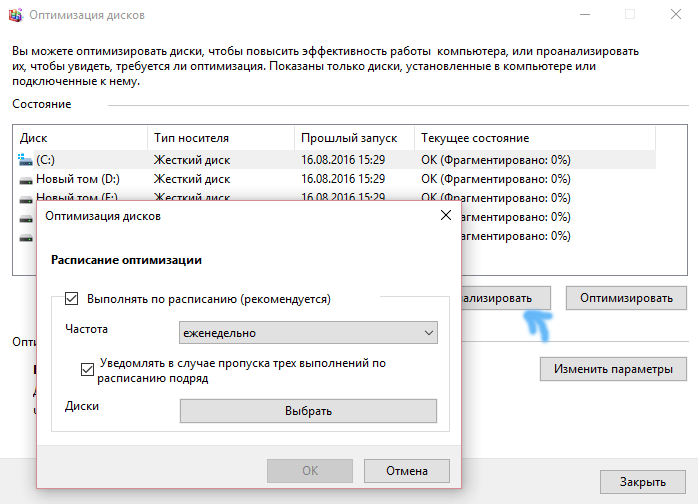Sort by Тип носителя column header

[x=221, y=138]
